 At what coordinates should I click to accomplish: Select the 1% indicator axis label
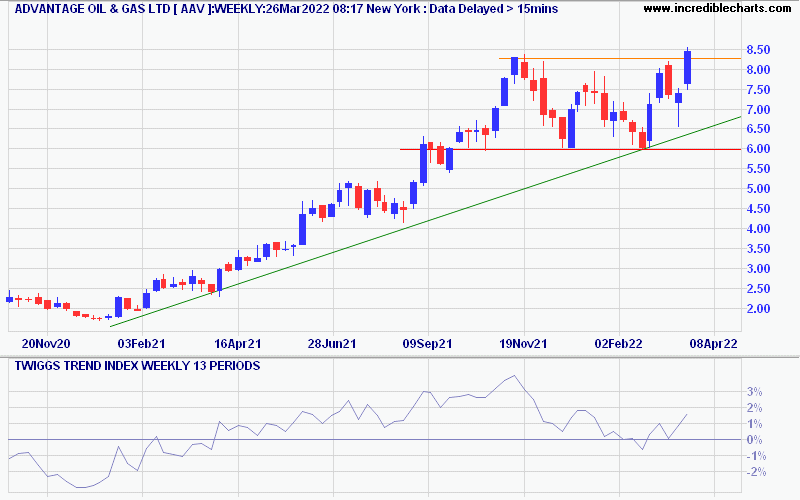pyautogui.click(x=755, y=424)
